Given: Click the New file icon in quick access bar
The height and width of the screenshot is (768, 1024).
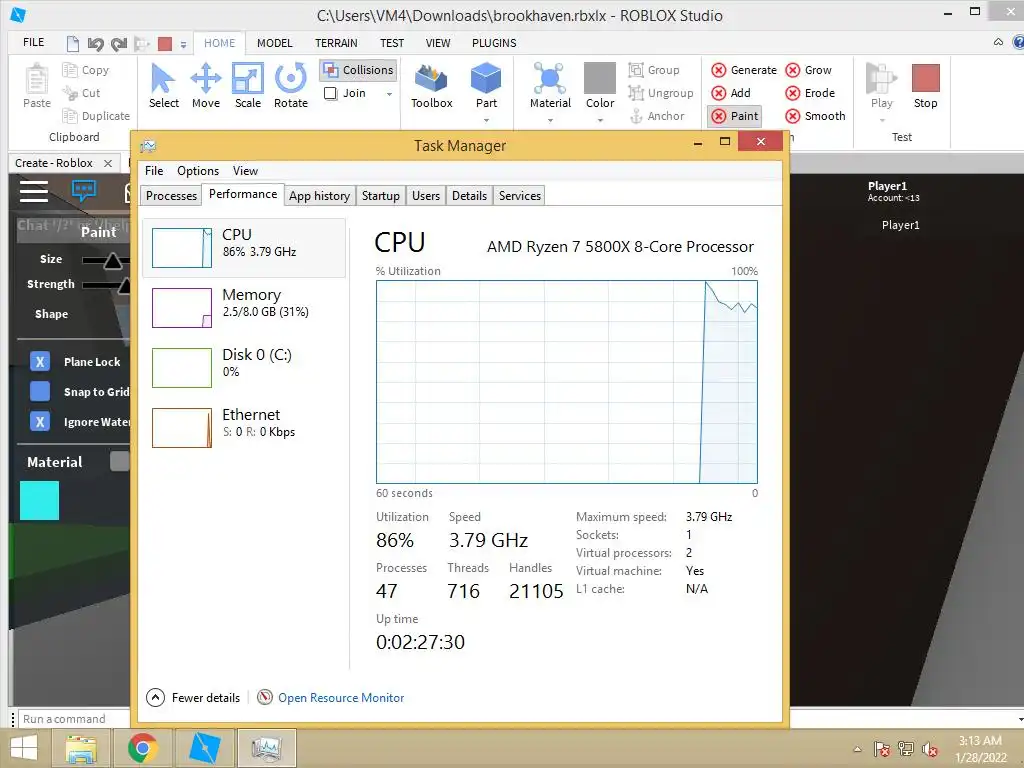Looking at the screenshot, I should tap(72, 44).
